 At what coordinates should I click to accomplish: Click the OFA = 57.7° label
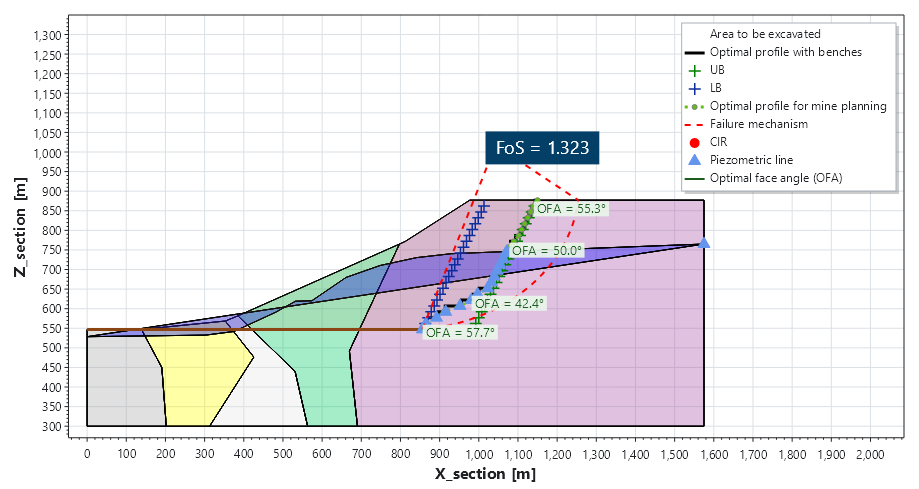pos(460,332)
